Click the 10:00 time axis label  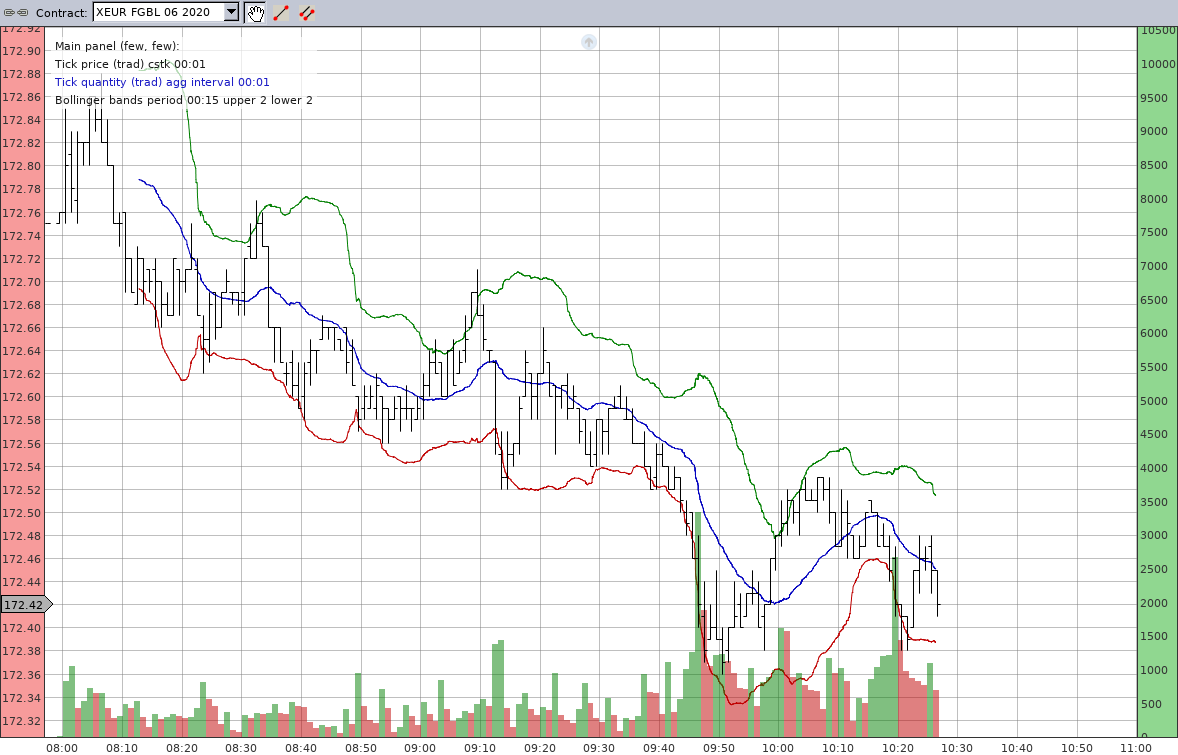pyautogui.click(x=778, y=748)
